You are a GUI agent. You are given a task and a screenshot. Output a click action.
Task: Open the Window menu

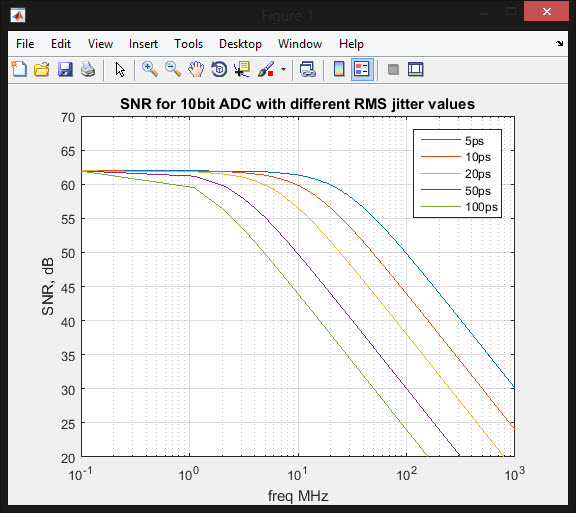(x=300, y=44)
